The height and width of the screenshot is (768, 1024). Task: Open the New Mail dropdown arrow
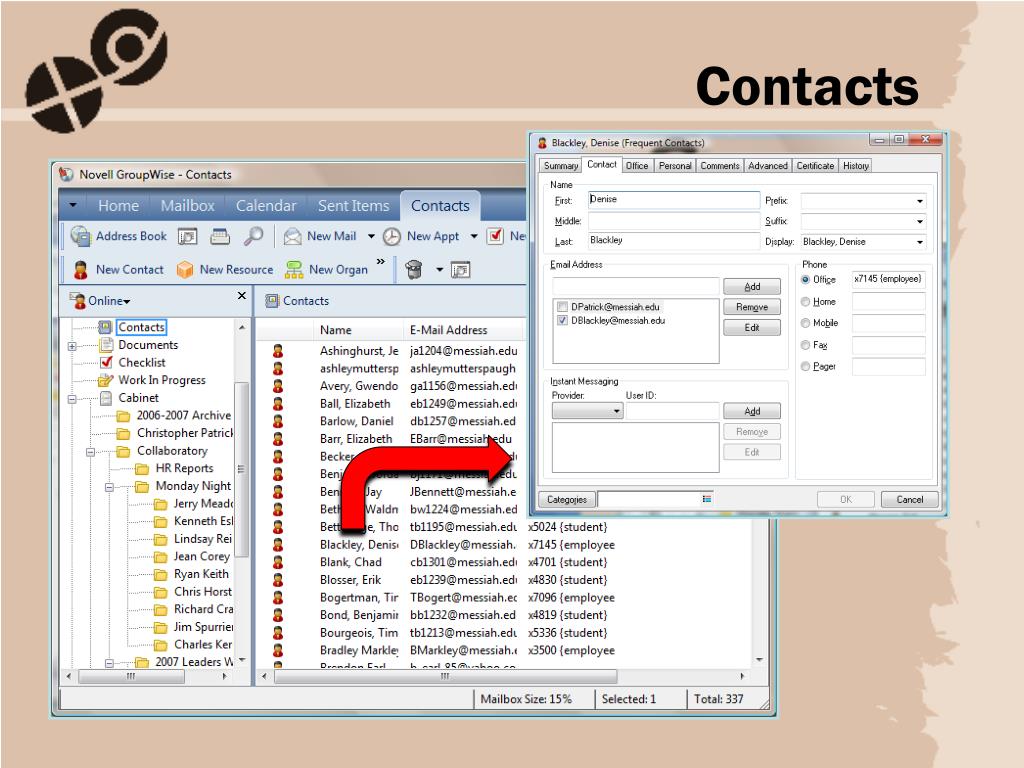pyautogui.click(x=370, y=236)
